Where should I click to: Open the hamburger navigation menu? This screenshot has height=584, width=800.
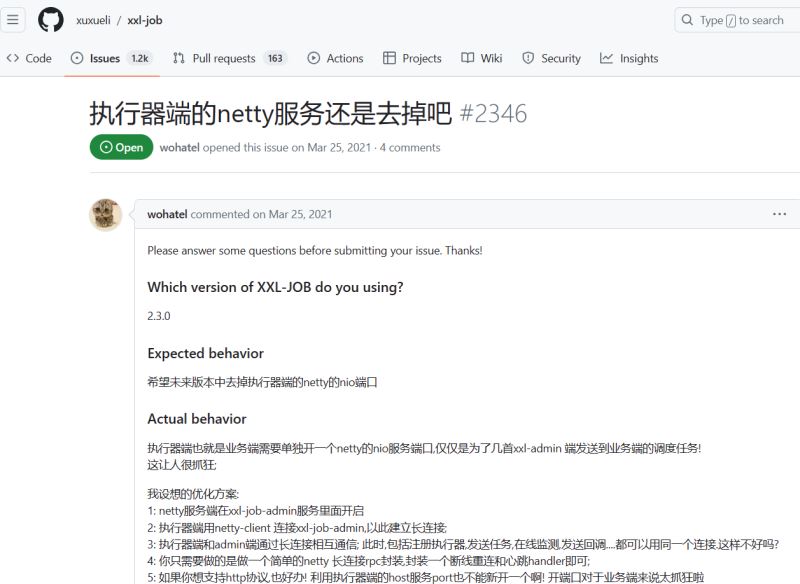click(13, 20)
